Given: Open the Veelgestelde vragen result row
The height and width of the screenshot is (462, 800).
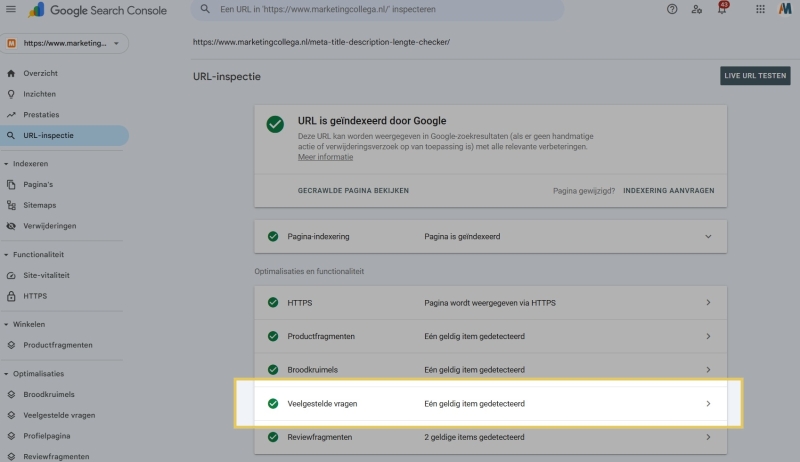Looking at the screenshot, I should [490, 403].
